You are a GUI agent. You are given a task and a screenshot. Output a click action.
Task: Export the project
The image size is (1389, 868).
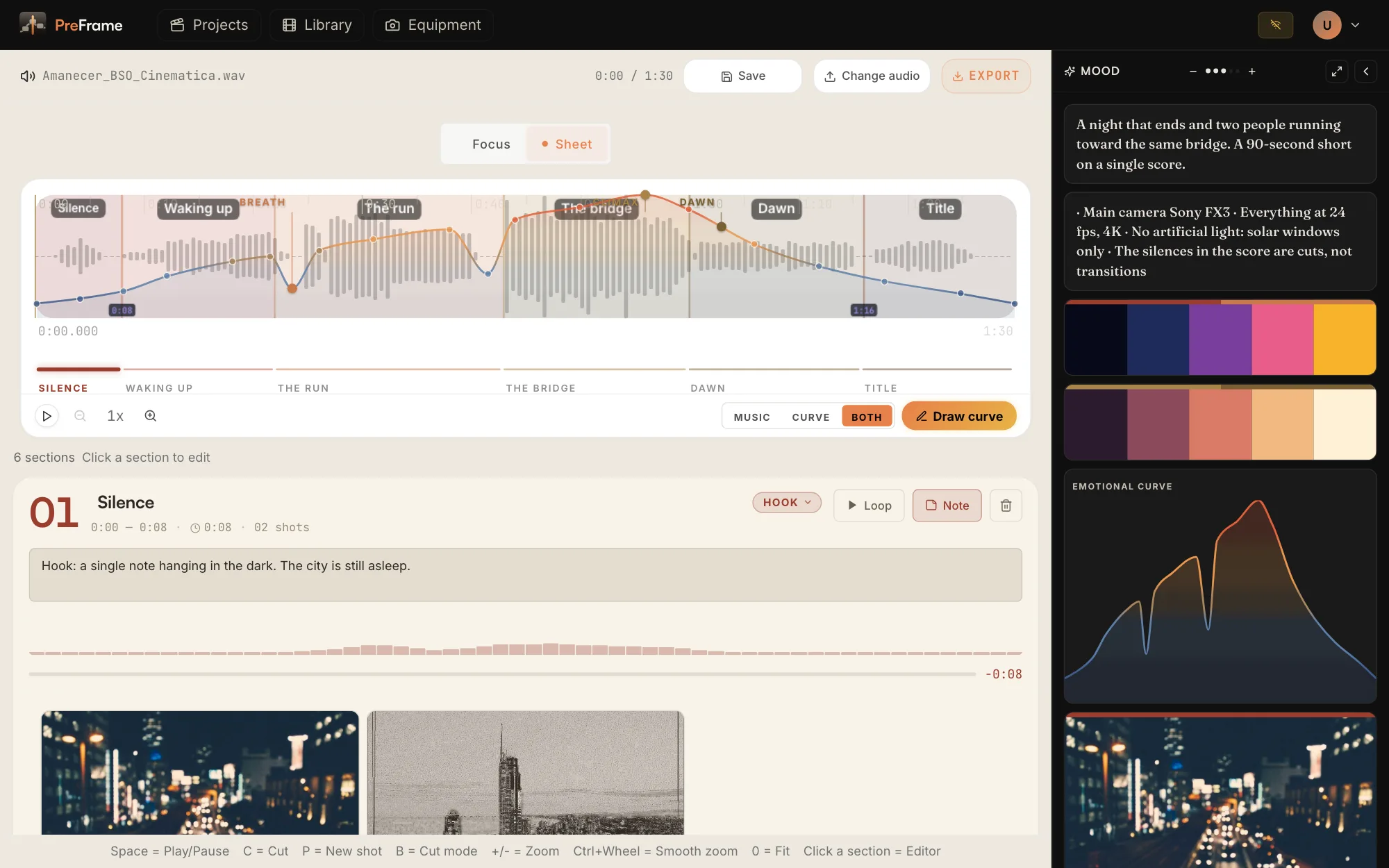pyautogui.click(x=985, y=76)
